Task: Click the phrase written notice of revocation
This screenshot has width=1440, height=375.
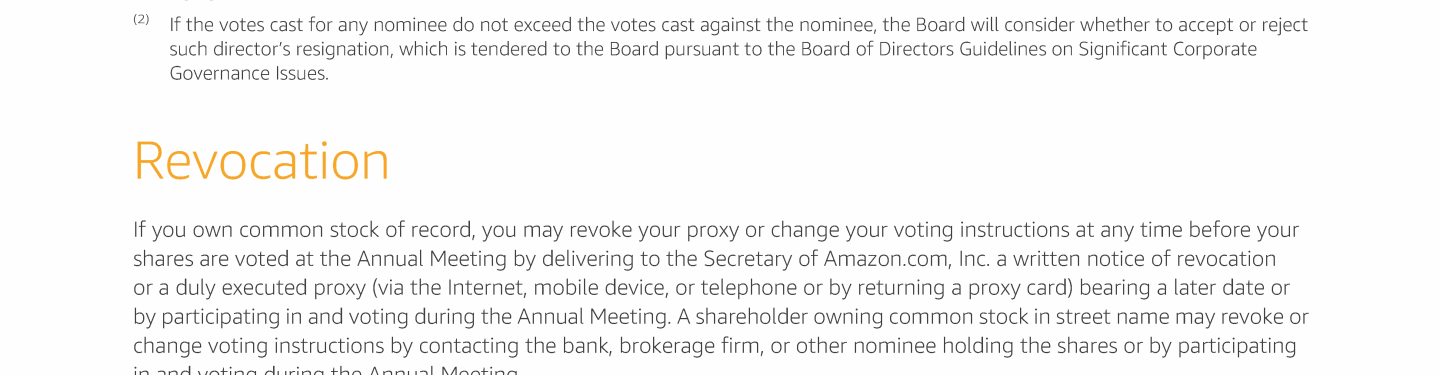Action: [x=1143, y=259]
